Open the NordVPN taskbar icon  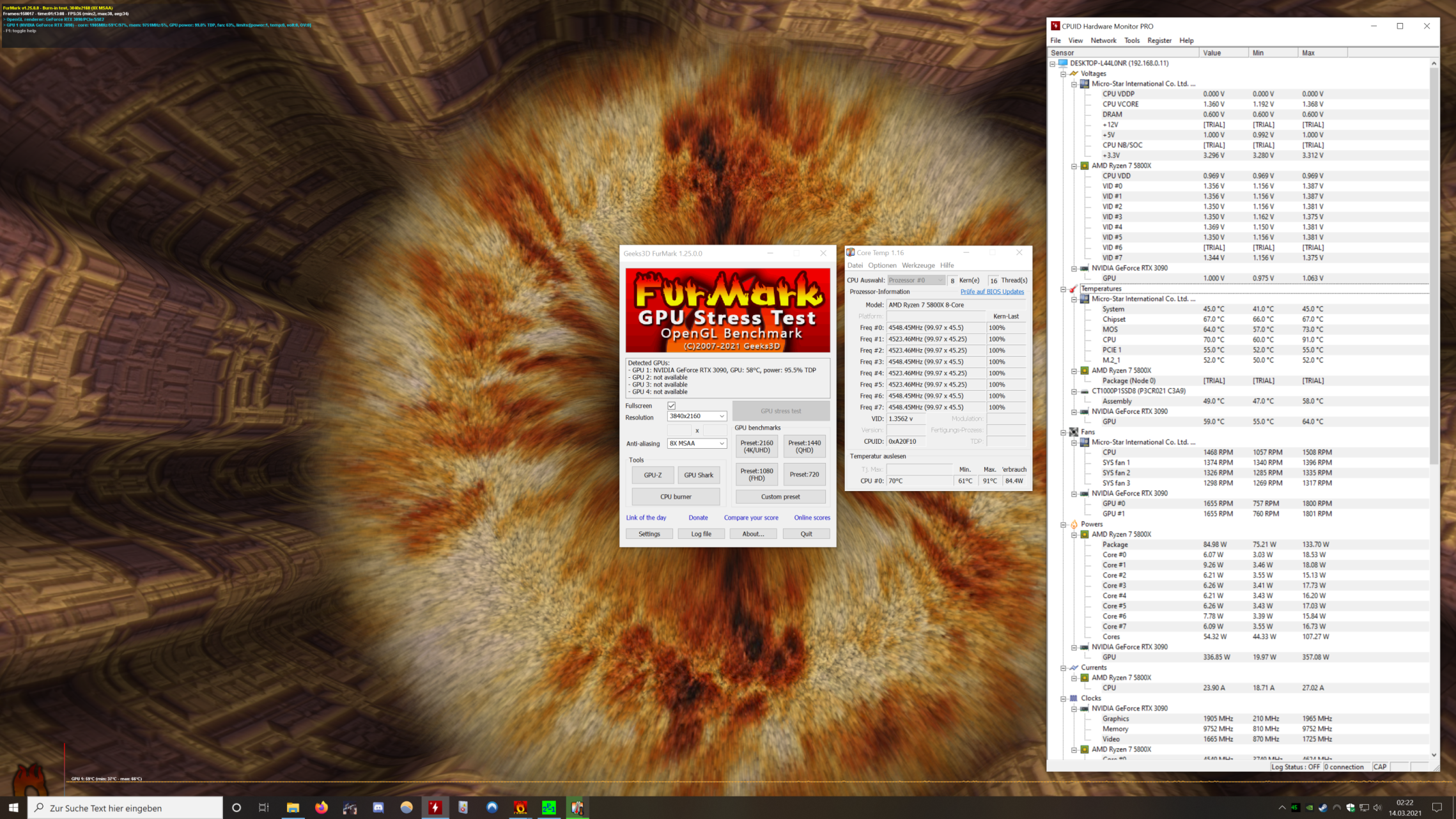(492, 807)
